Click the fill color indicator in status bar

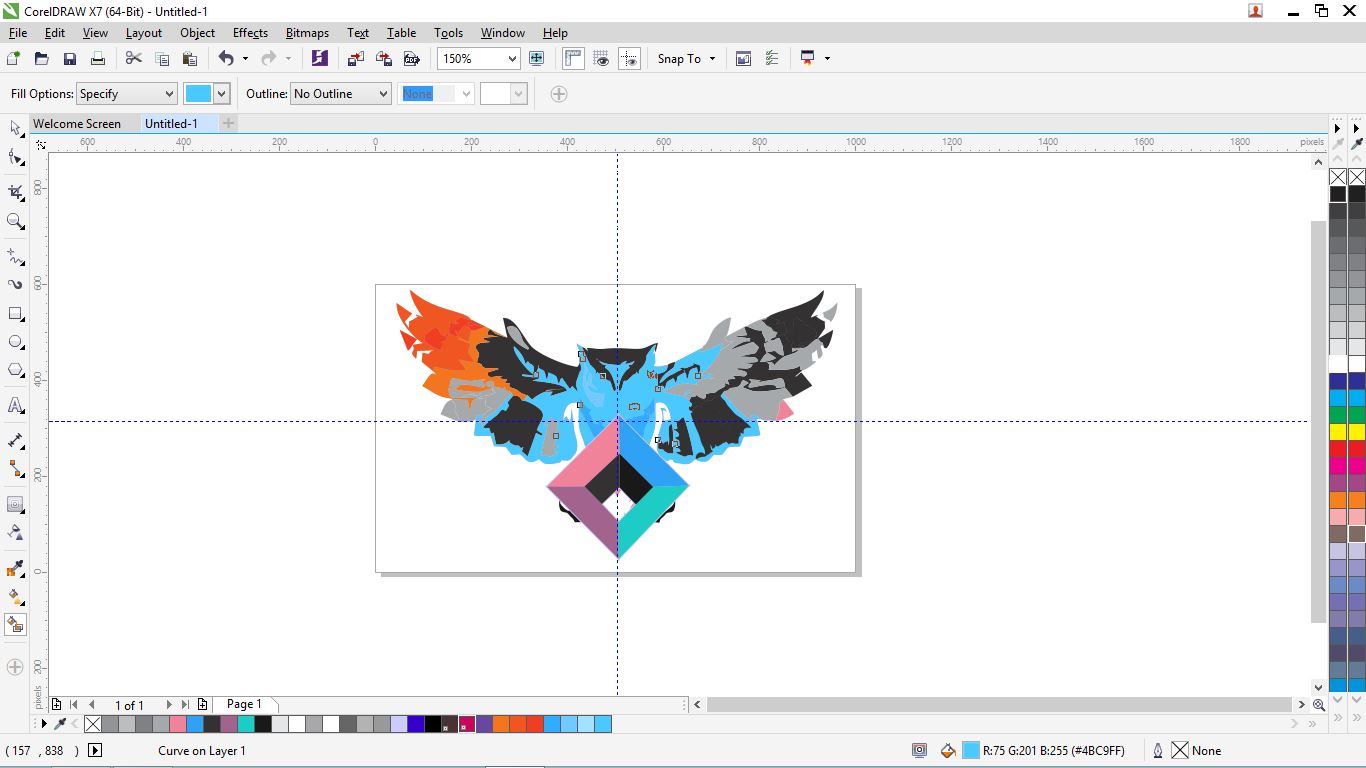click(970, 750)
